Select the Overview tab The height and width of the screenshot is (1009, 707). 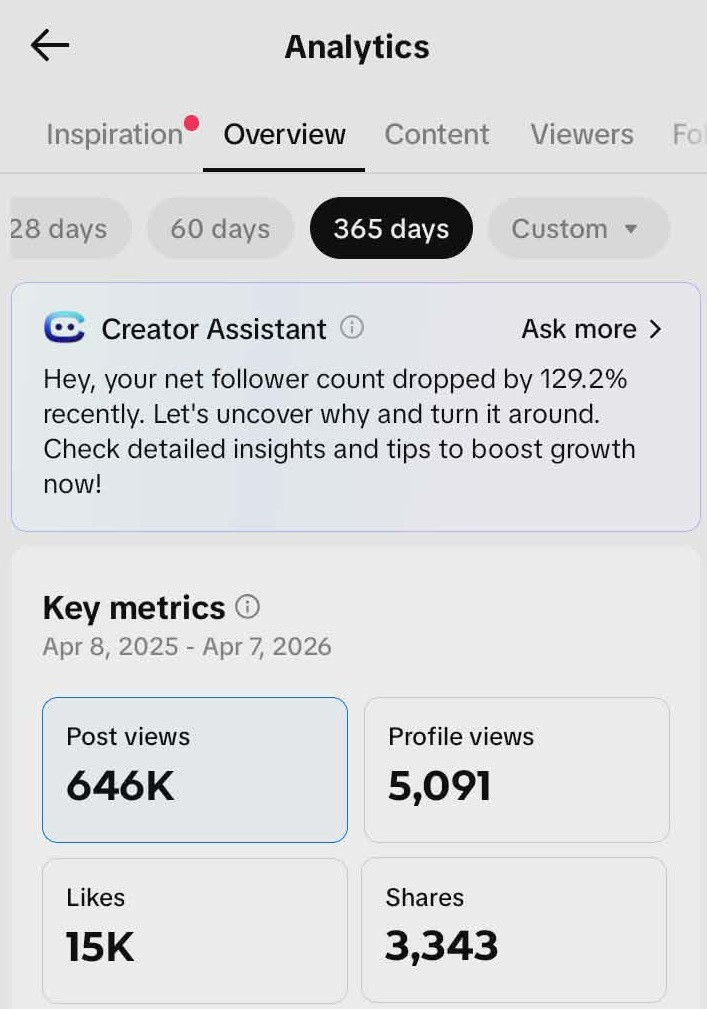click(x=284, y=135)
